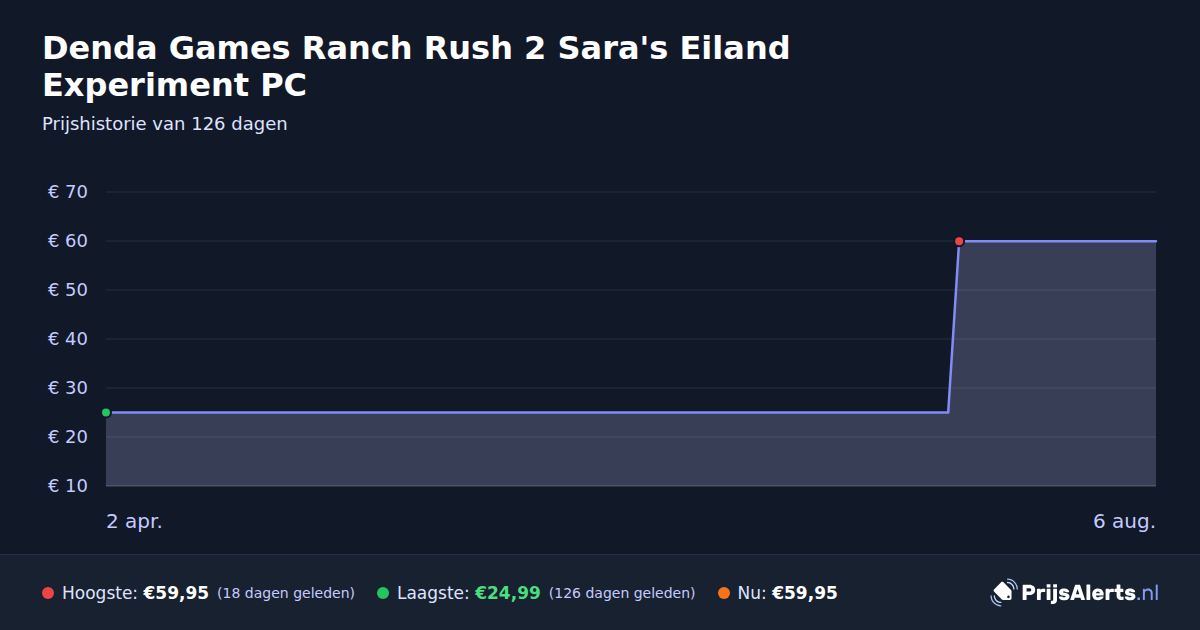1200x630 pixels.
Task: Click the 2 apr. start date label
Action: coord(134,521)
